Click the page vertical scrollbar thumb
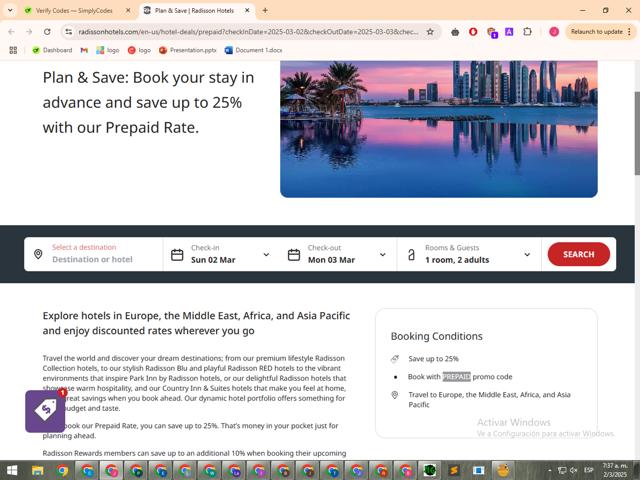 pyautogui.click(x=637, y=133)
